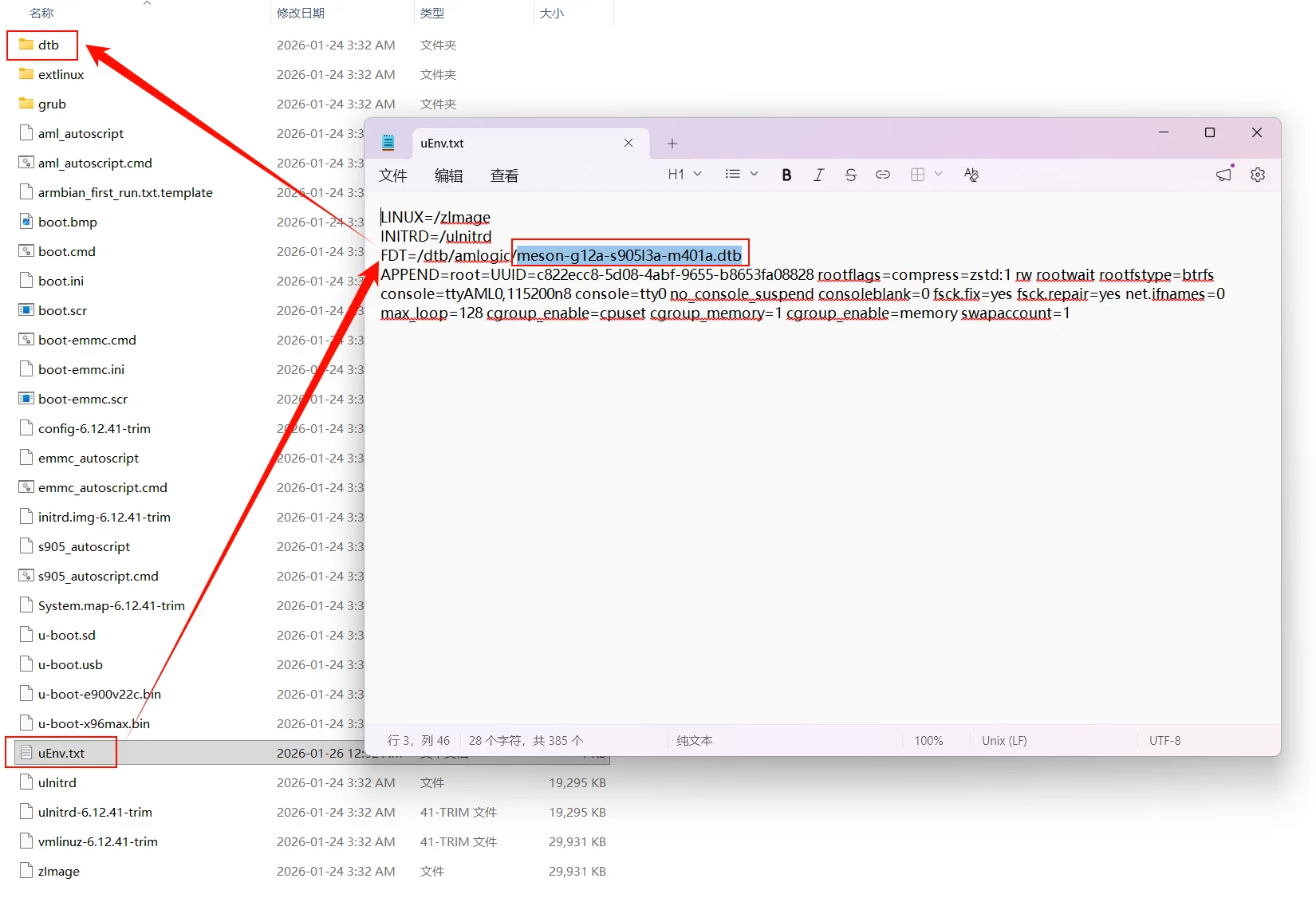Click the 100% zoom level in status bar
The height and width of the screenshot is (898, 1316).
pyautogui.click(x=928, y=741)
